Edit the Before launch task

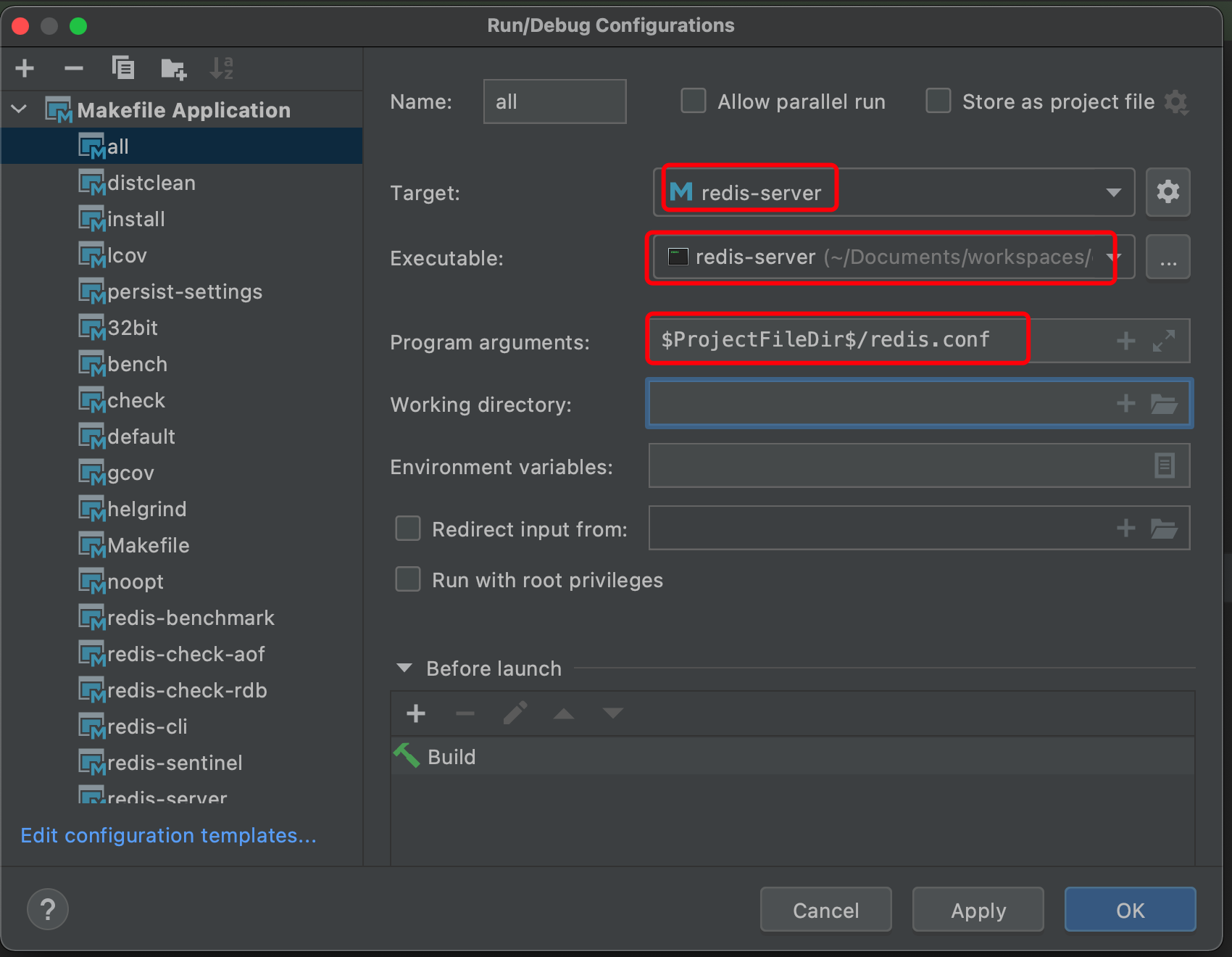click(515, 713)
